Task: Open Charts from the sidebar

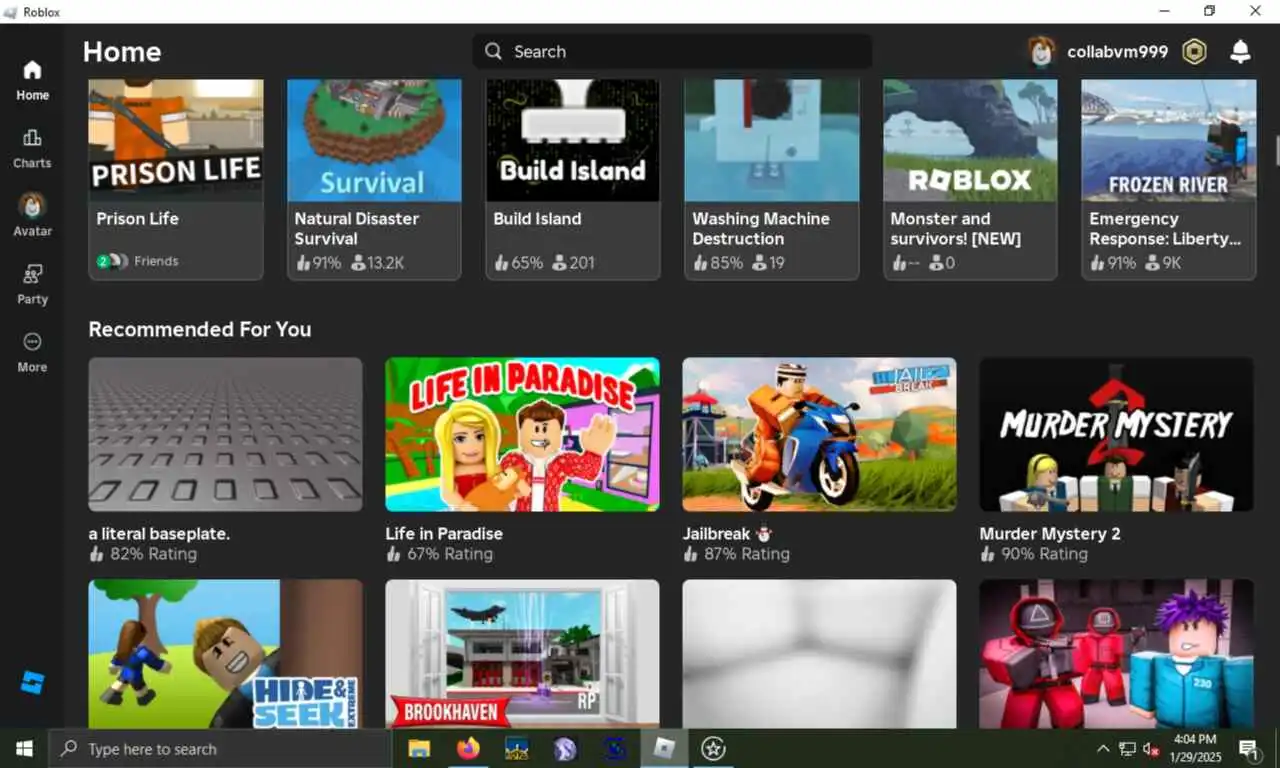Action: tap(32, 149)
